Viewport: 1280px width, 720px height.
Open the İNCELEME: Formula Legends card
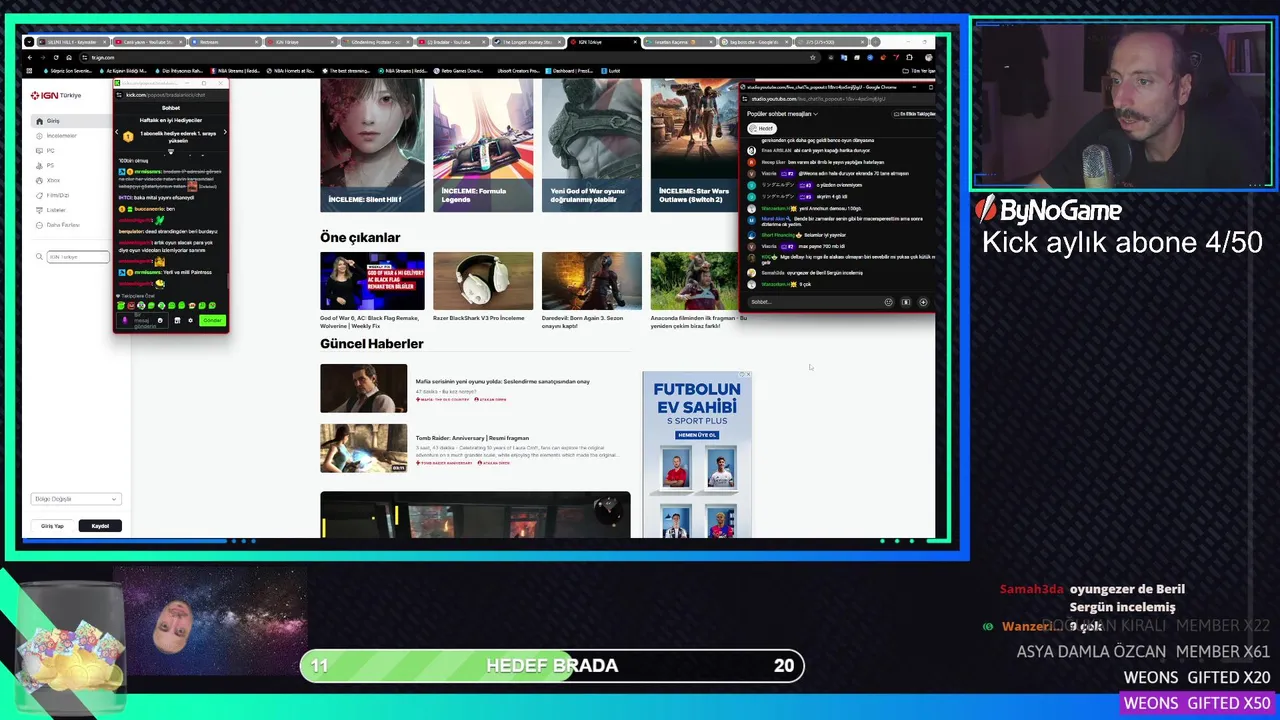[x=483, y=146]
